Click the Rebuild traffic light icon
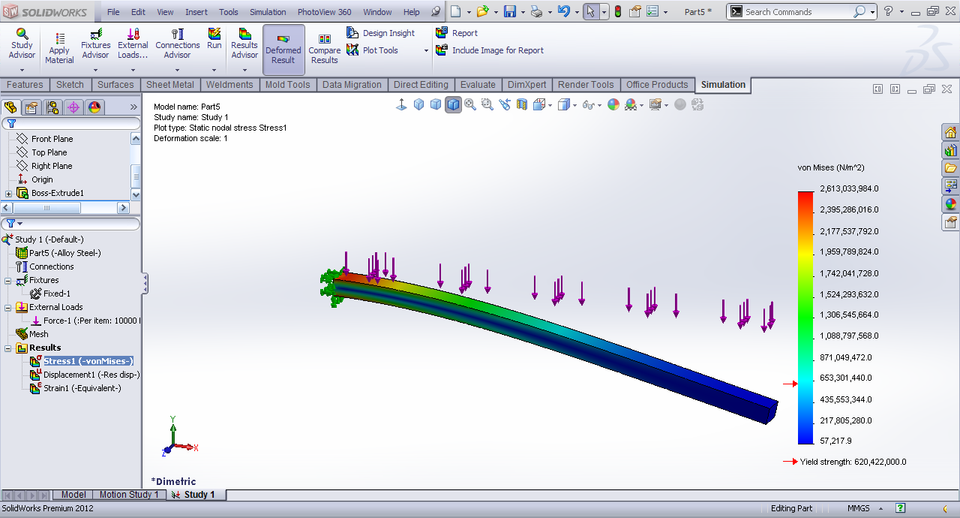 tap(618, 12)
